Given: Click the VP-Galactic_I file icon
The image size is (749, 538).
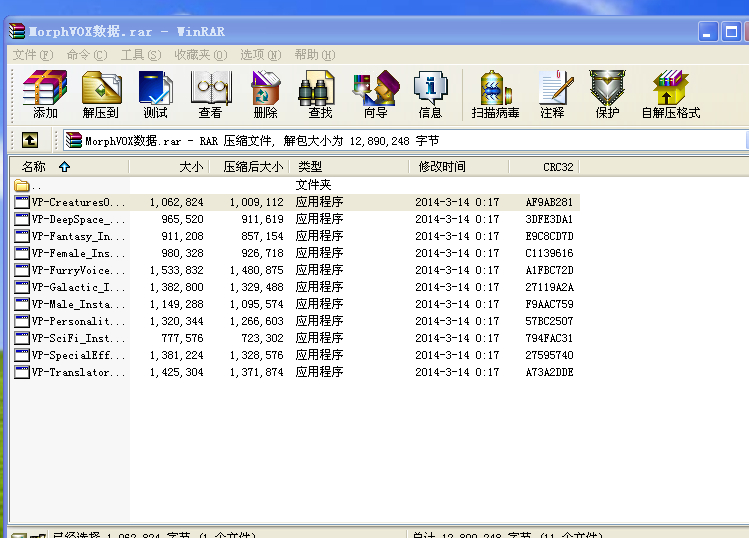Looking at the screenshot, I should (x=21, y=287).
